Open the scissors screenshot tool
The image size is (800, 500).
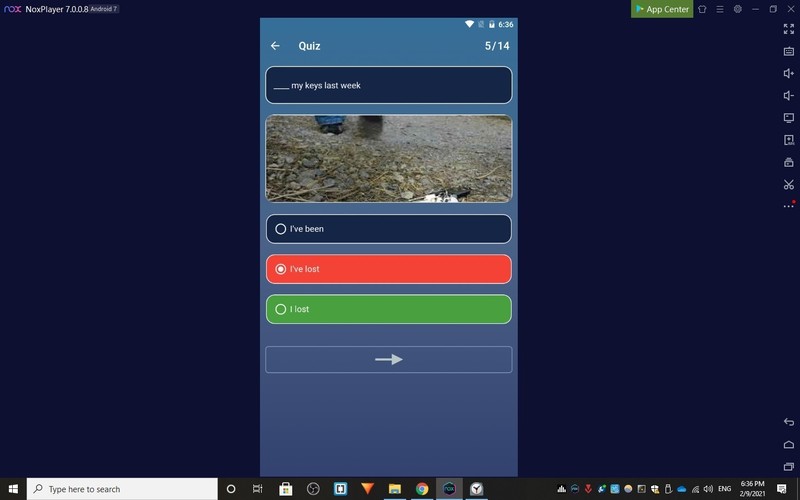coord(788,184)
